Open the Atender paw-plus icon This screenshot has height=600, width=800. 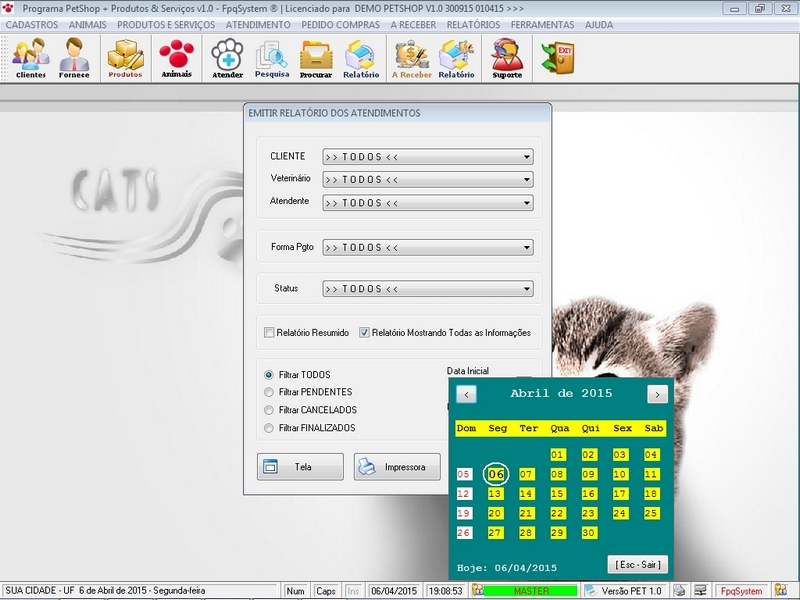[228, 58]
